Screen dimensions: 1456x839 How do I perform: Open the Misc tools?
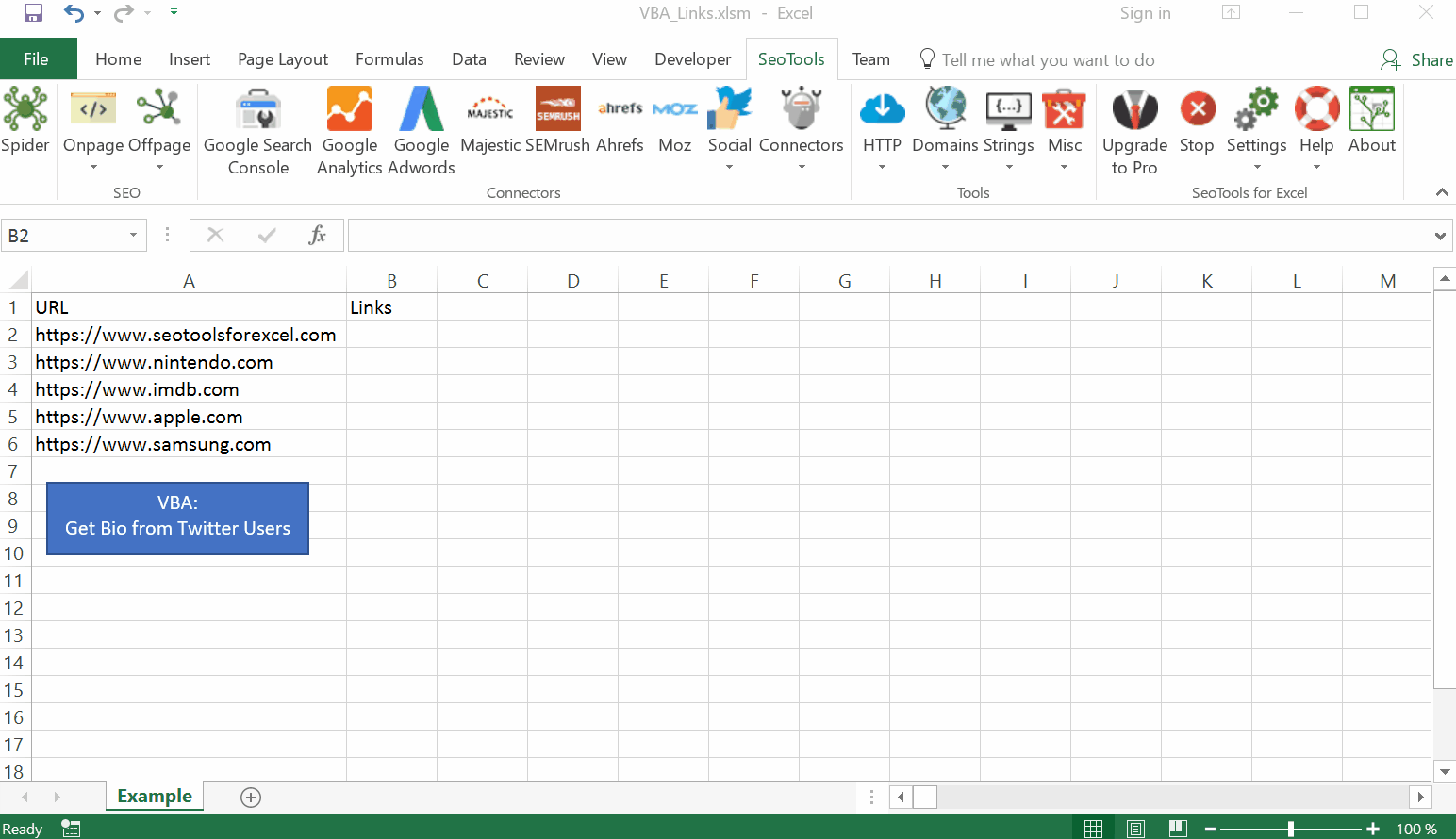click(1065, 128)
